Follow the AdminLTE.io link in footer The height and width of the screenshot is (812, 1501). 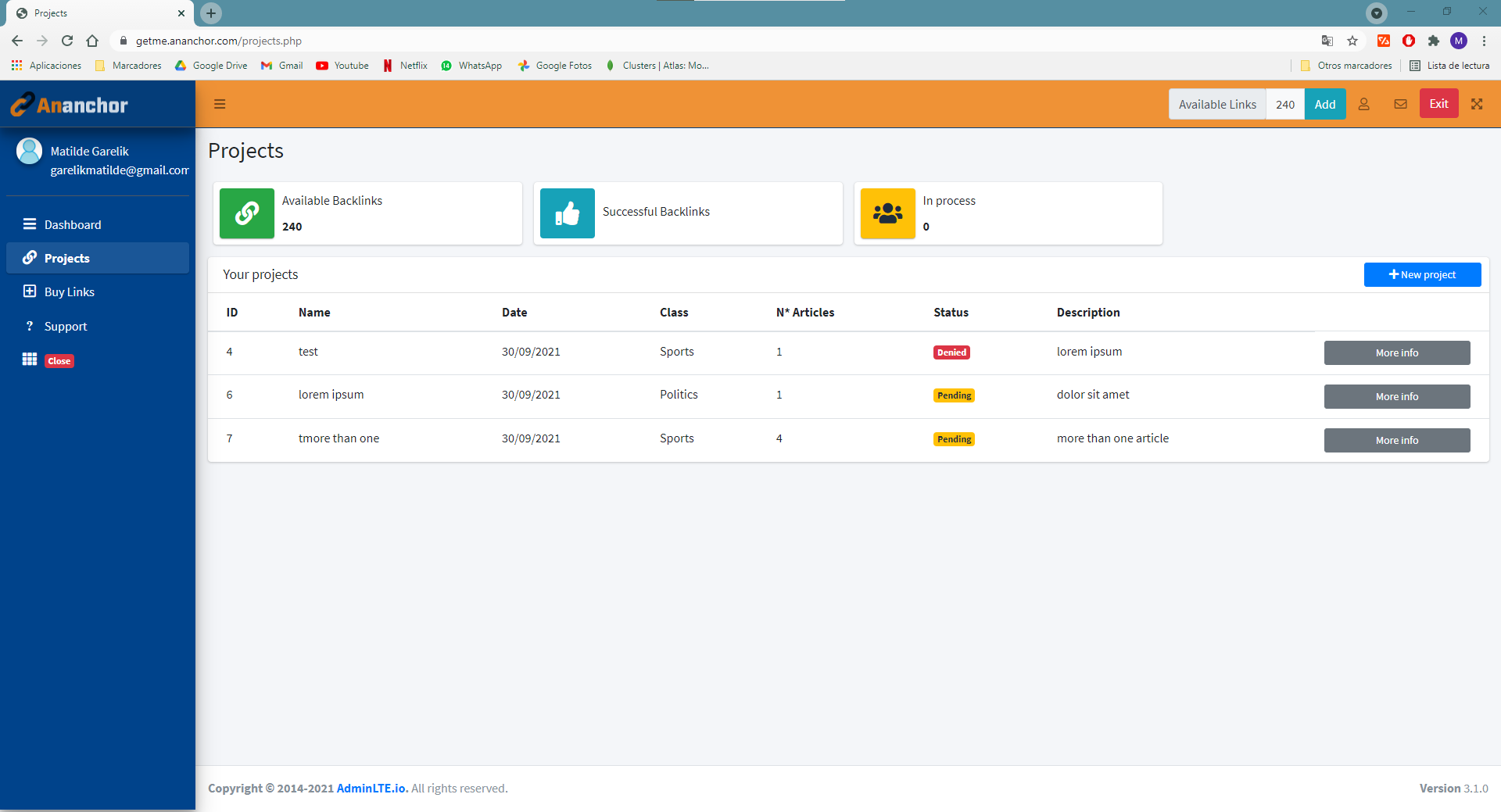[x=372, y=789]
